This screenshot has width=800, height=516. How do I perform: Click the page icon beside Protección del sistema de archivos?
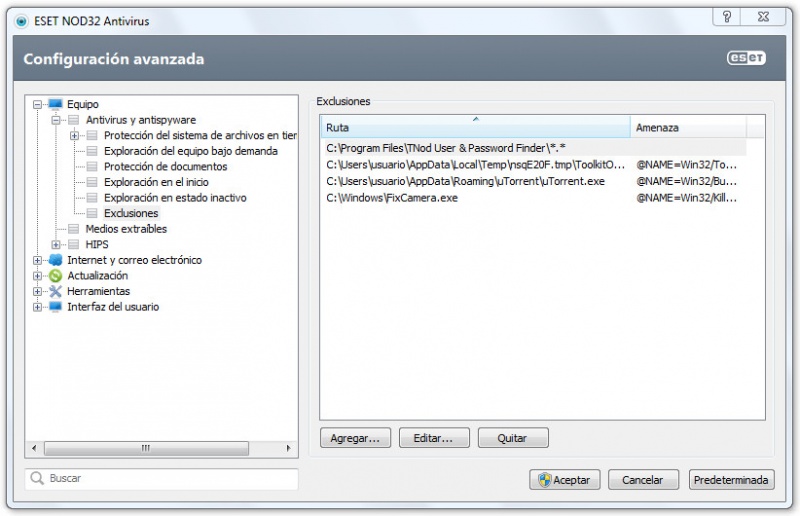coord(92,135)
